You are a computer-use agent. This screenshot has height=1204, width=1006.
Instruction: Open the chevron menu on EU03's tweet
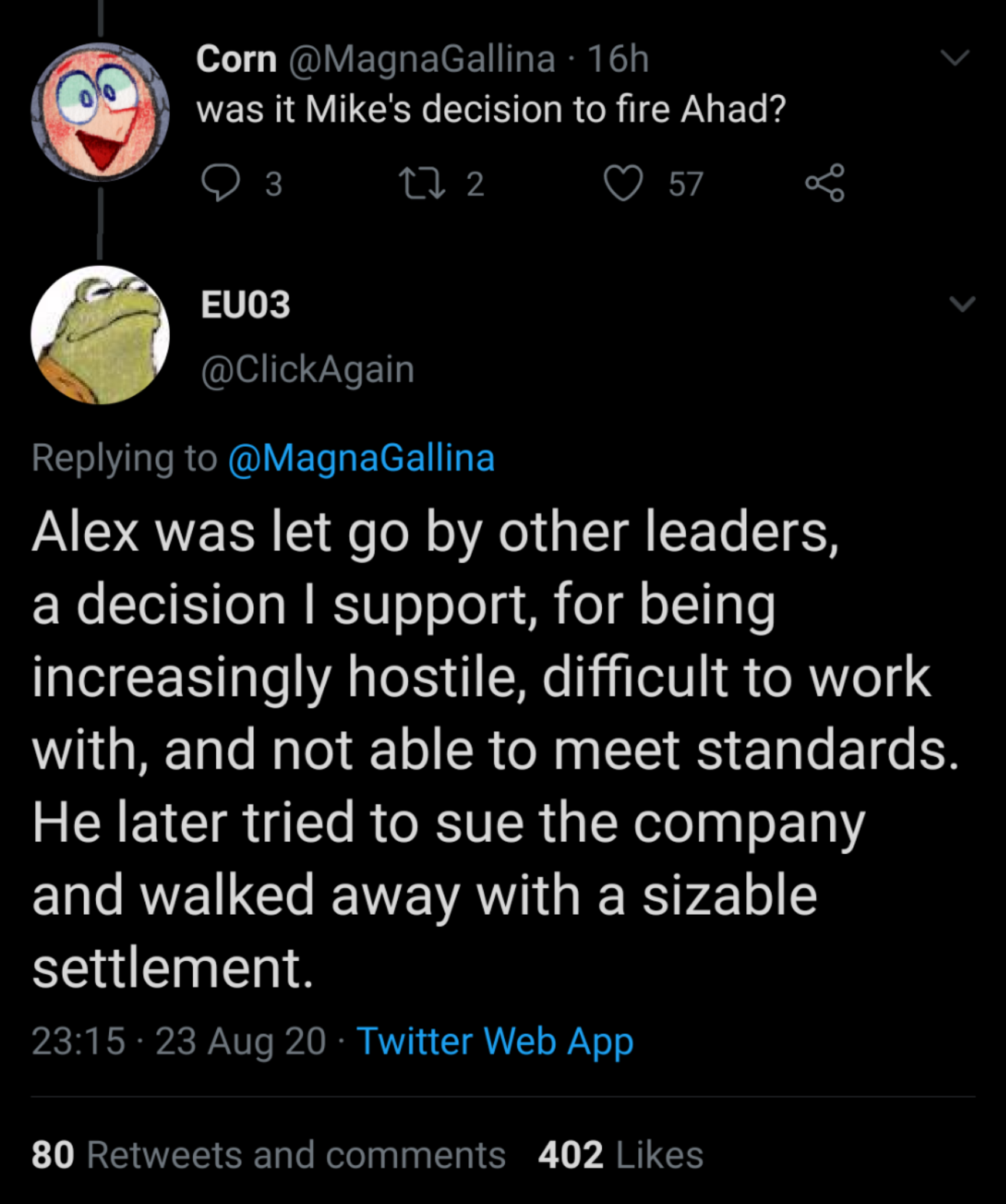[x=962, y=304]
